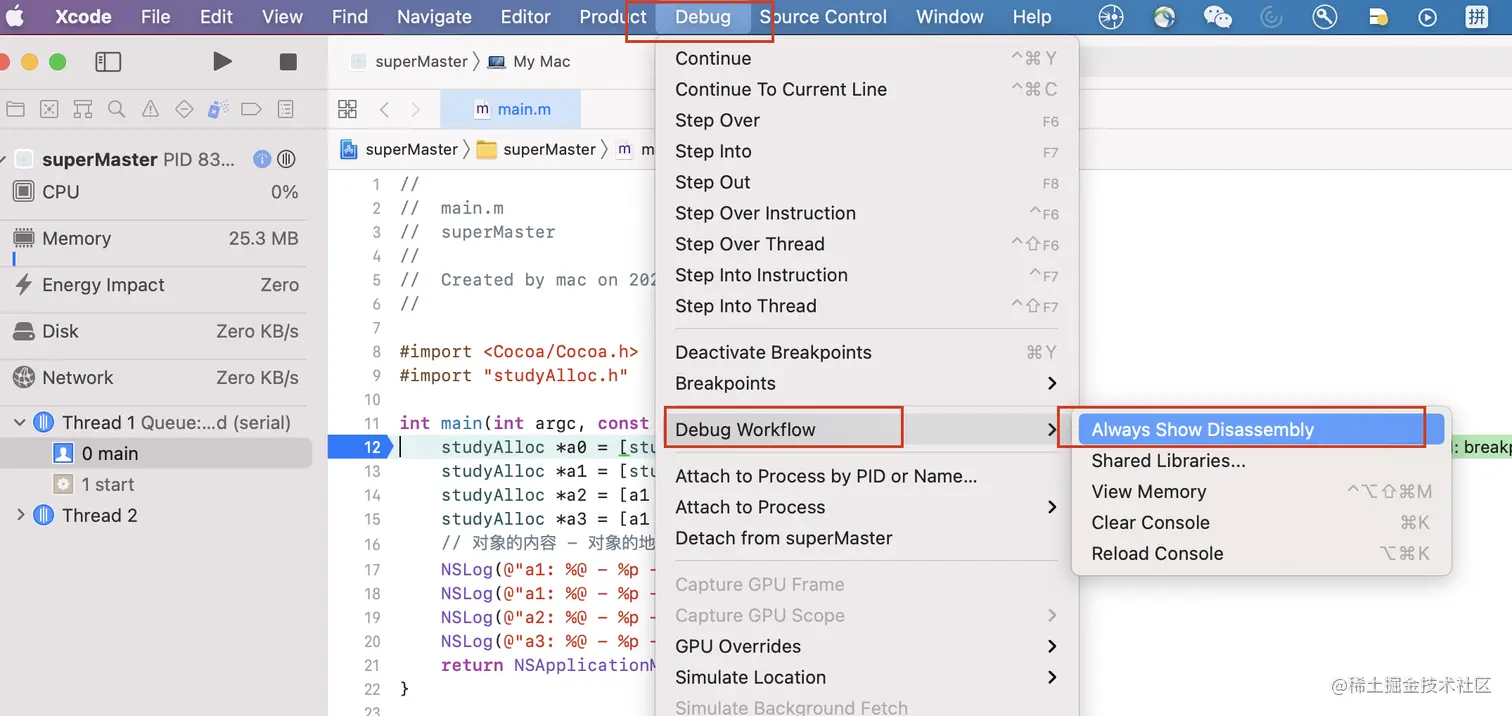Screen dimensions: 1512x716
Task: Expand the GPU Overrides submenu
Action: point(866,647)
